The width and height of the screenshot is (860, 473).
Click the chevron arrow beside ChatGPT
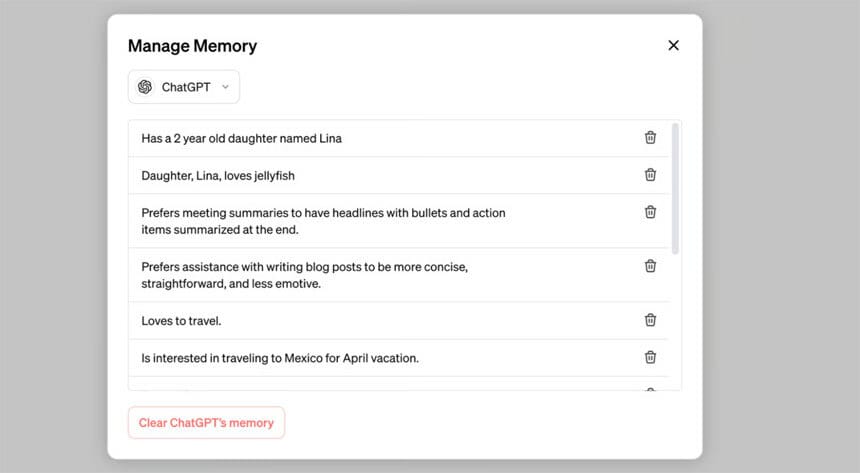coord(225,87)
